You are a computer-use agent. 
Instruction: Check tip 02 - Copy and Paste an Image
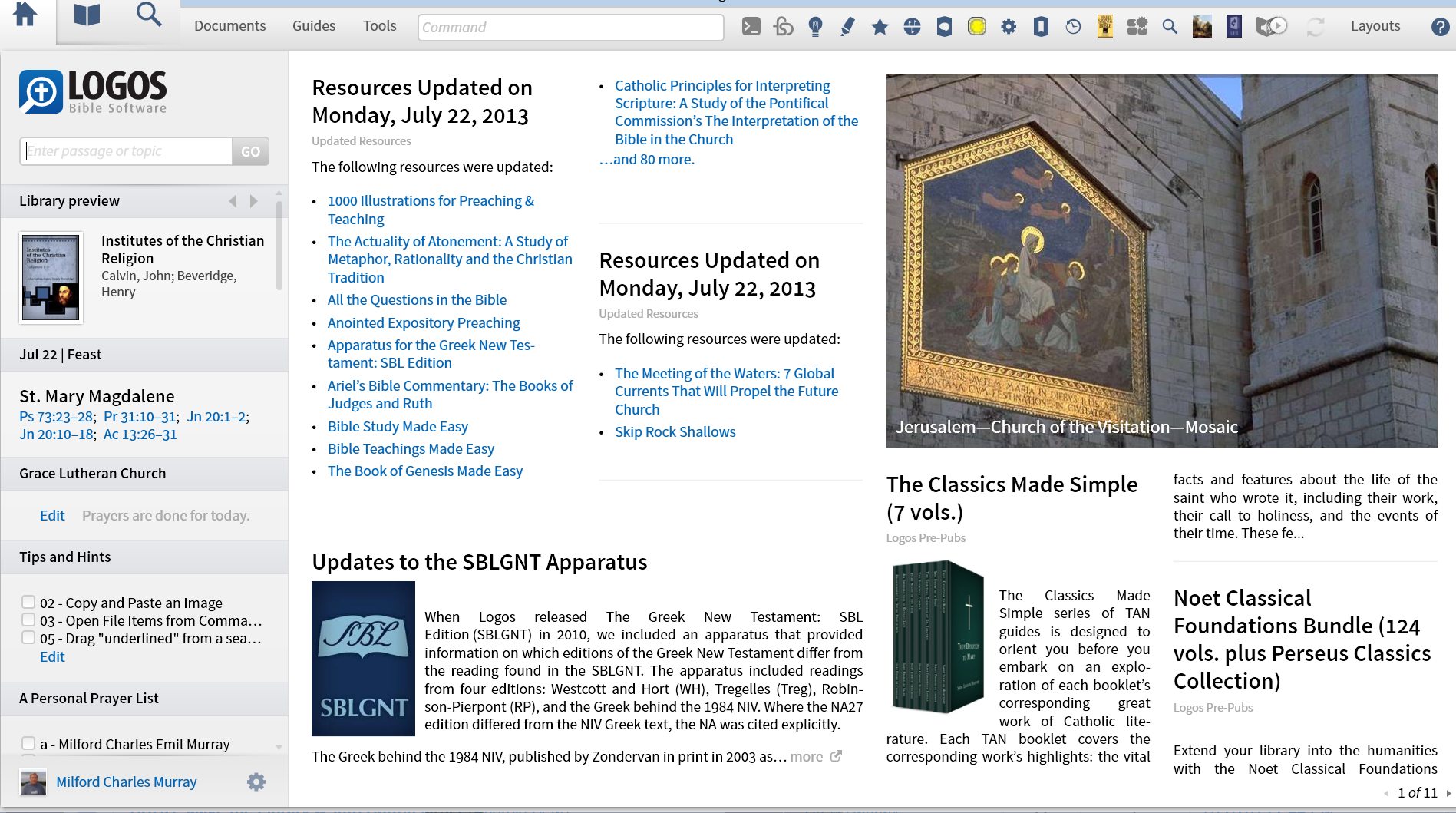(28, 602)
